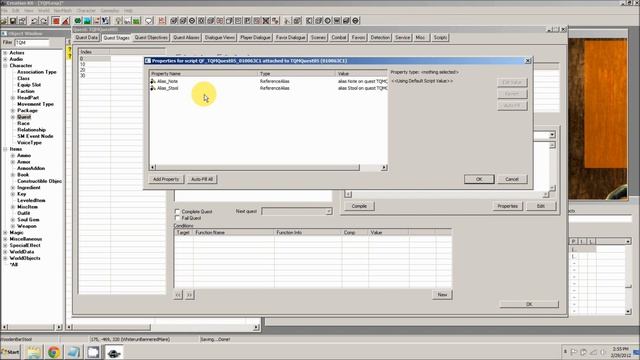Expand the HeadPart tree node

[13, 98]
